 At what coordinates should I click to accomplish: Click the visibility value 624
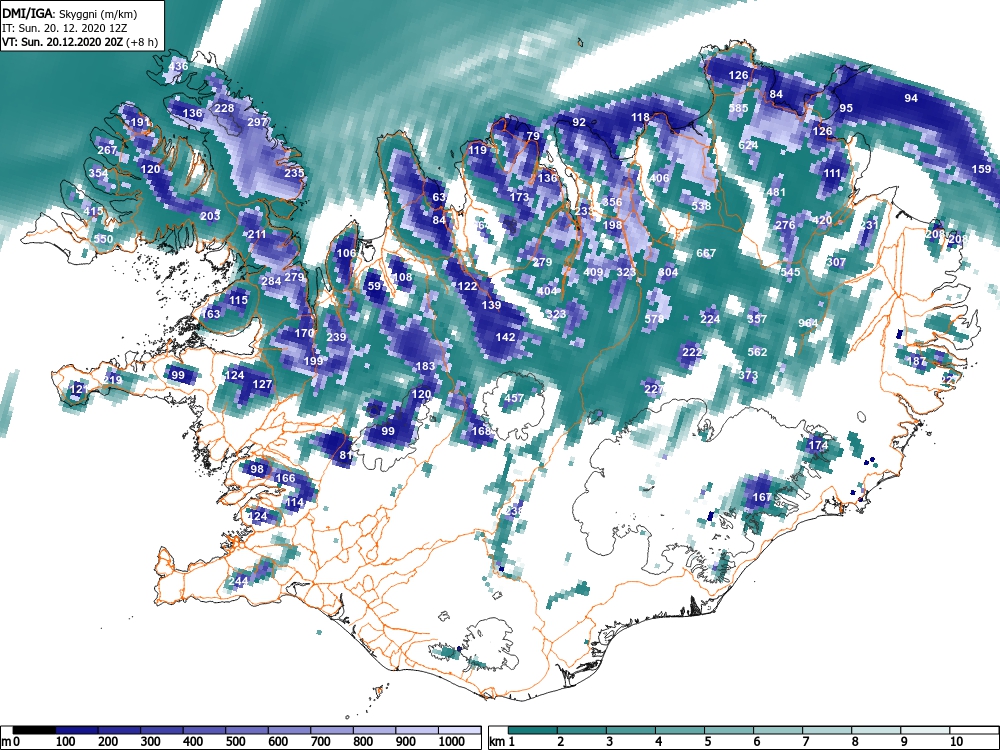pyautogui.click(x=748, y=145)
